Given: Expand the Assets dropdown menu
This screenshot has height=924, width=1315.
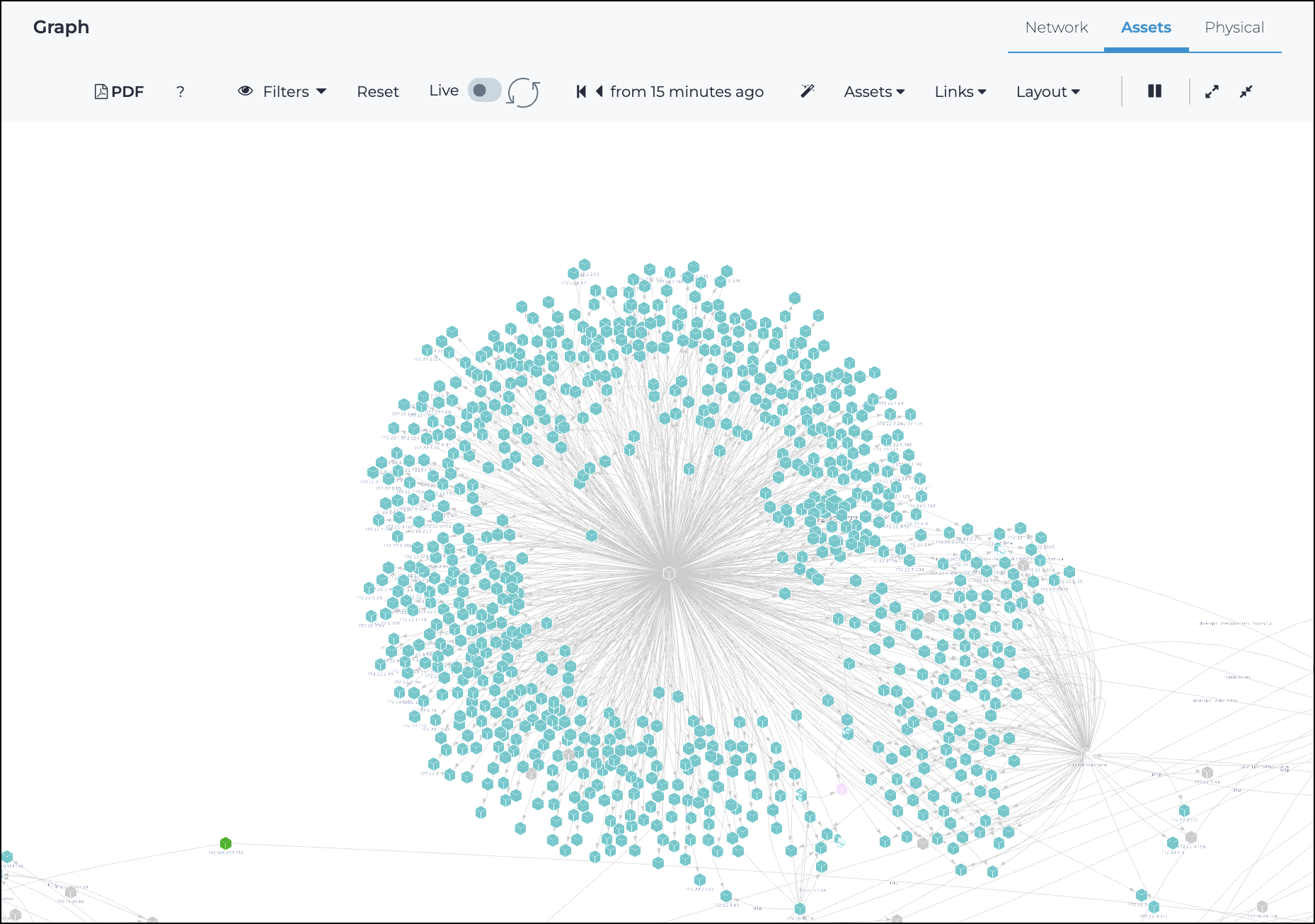Looking at the screenshot, I should point(874,92).
